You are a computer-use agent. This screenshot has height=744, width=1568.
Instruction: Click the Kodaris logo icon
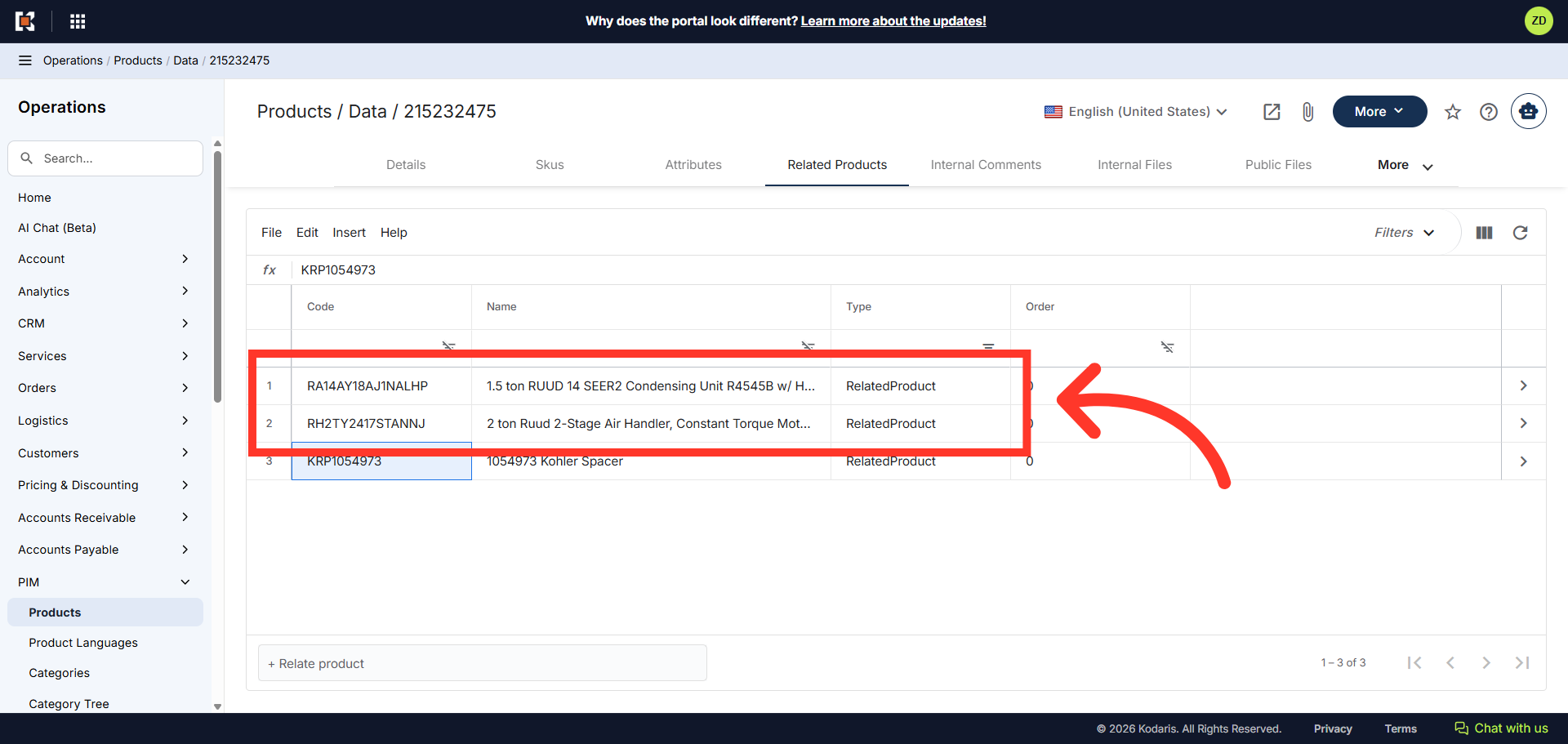[25, 21]
